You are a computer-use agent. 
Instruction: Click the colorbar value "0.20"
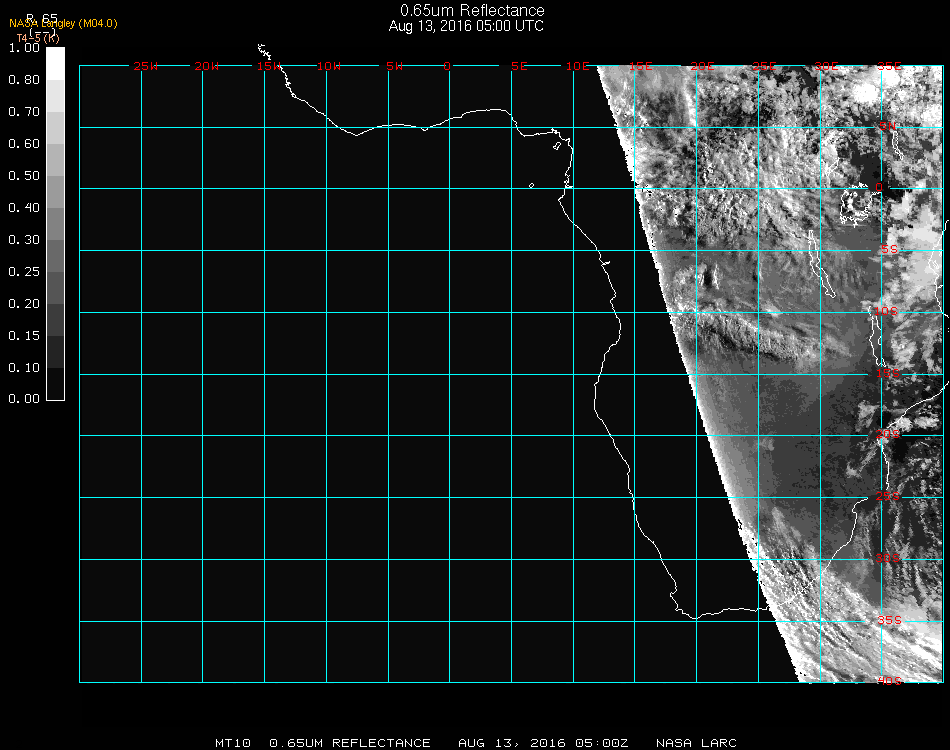click(x=24, y=304)
